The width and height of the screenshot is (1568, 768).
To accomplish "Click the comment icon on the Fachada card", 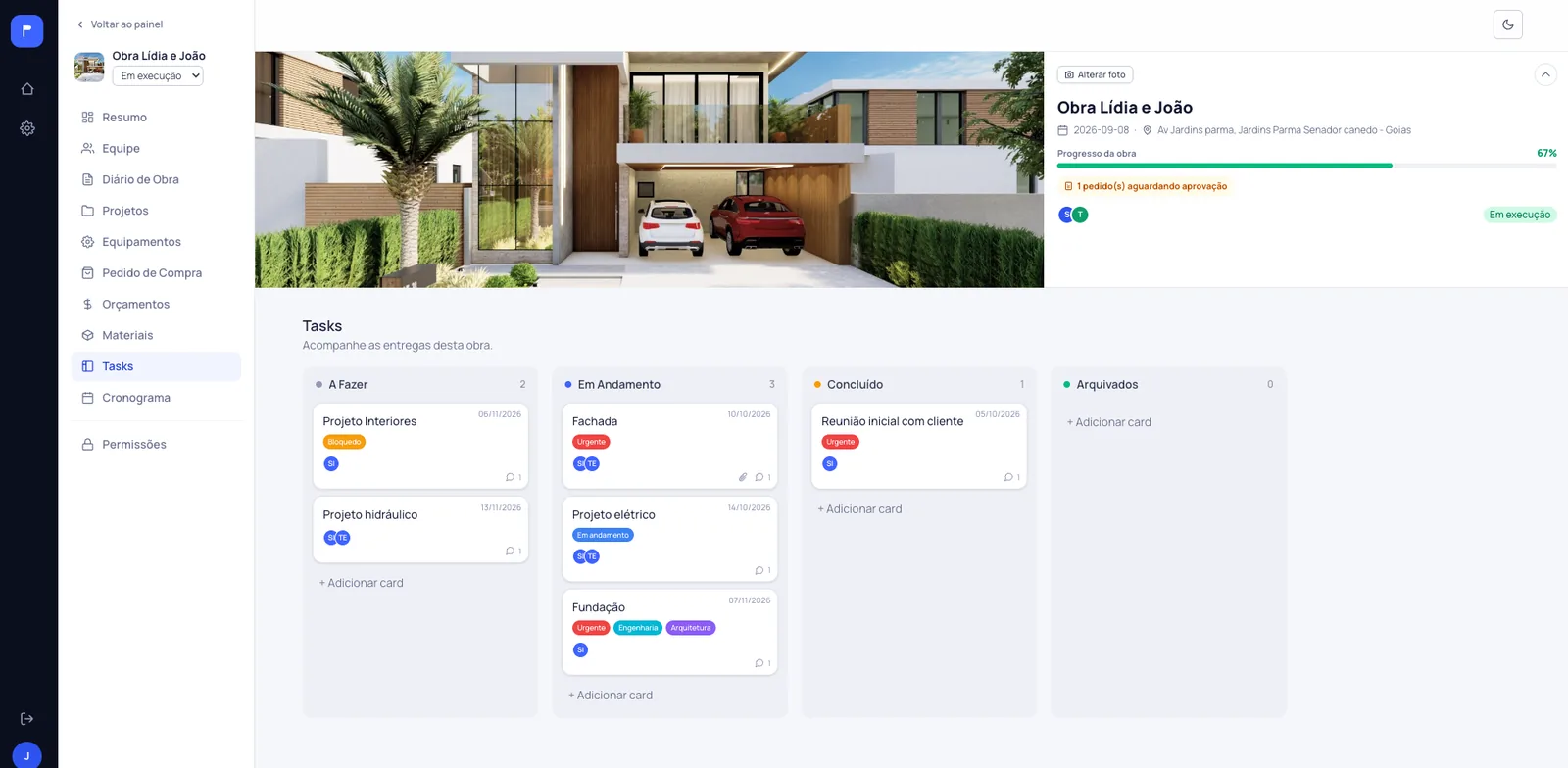I will pyautogui.click(x=759, y=478).
